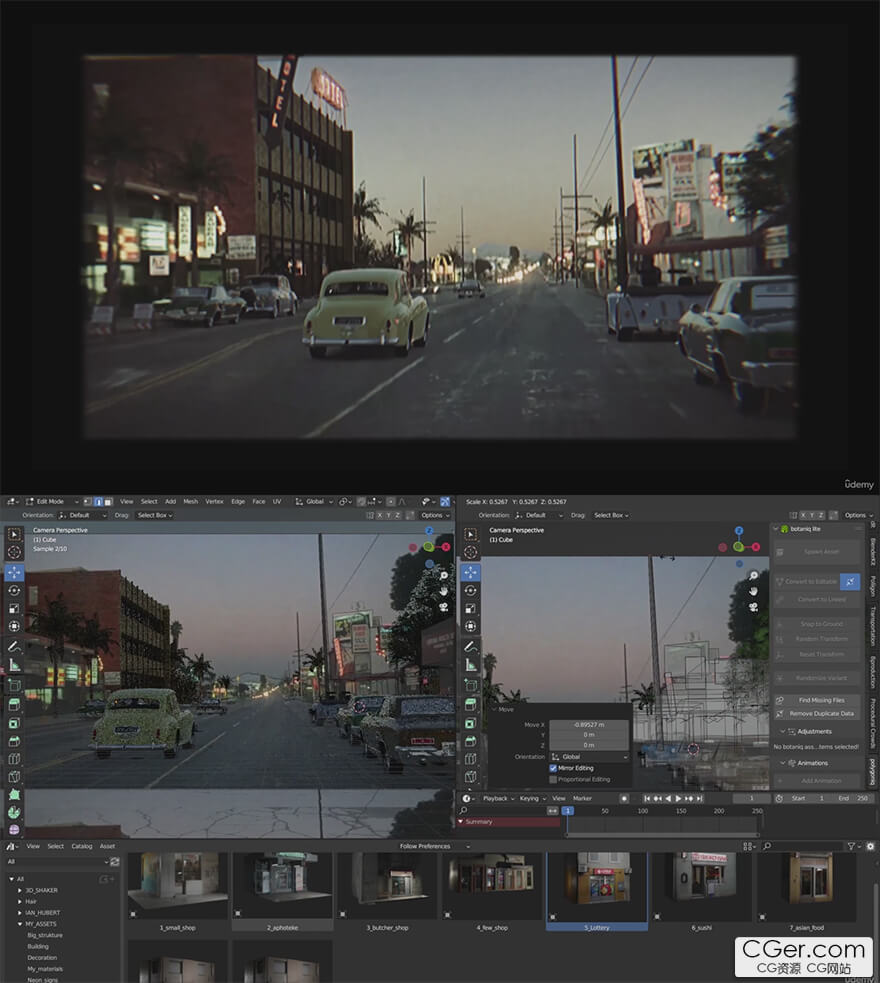This screenshot has height=983, width=880.
Task: Open Orientation Global dropdown in Move panel
Action: point(589,757)
